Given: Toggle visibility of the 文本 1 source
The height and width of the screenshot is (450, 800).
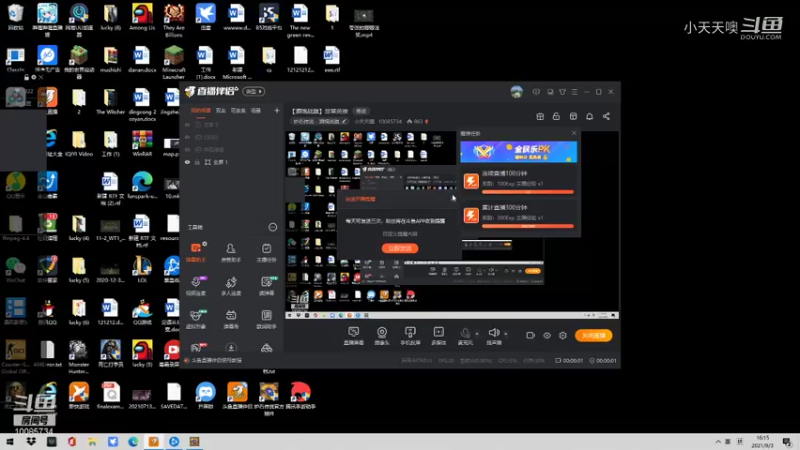Looking at the screenshot, I should 187,124.
